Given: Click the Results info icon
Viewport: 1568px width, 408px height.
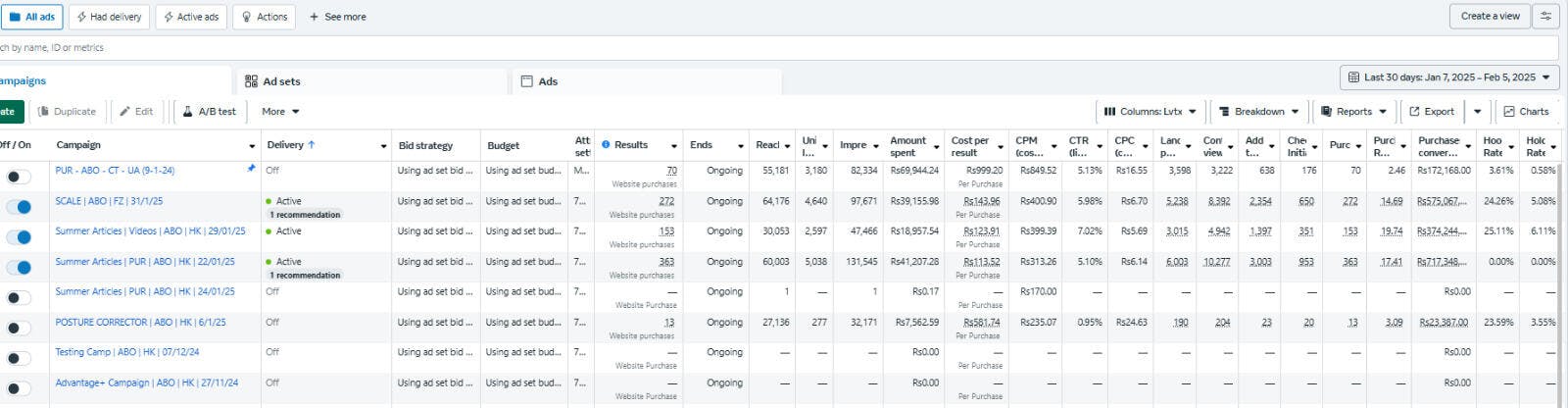Looking at the screenshot, I should (x=606, y=145).
